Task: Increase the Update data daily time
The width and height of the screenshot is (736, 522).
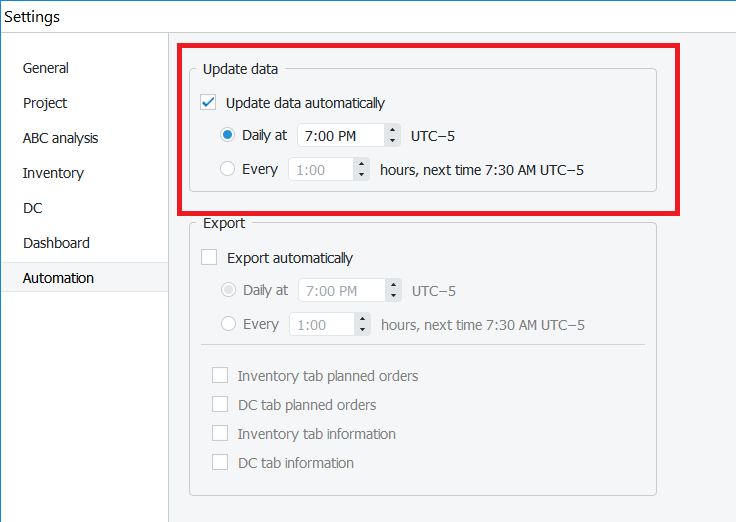Action: (x=393, y=130)
